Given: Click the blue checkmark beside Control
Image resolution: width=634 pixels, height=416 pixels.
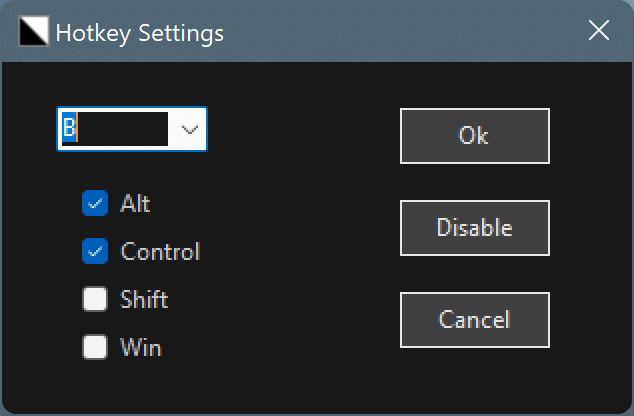Looking at the screenshot, I should point(95,252).
